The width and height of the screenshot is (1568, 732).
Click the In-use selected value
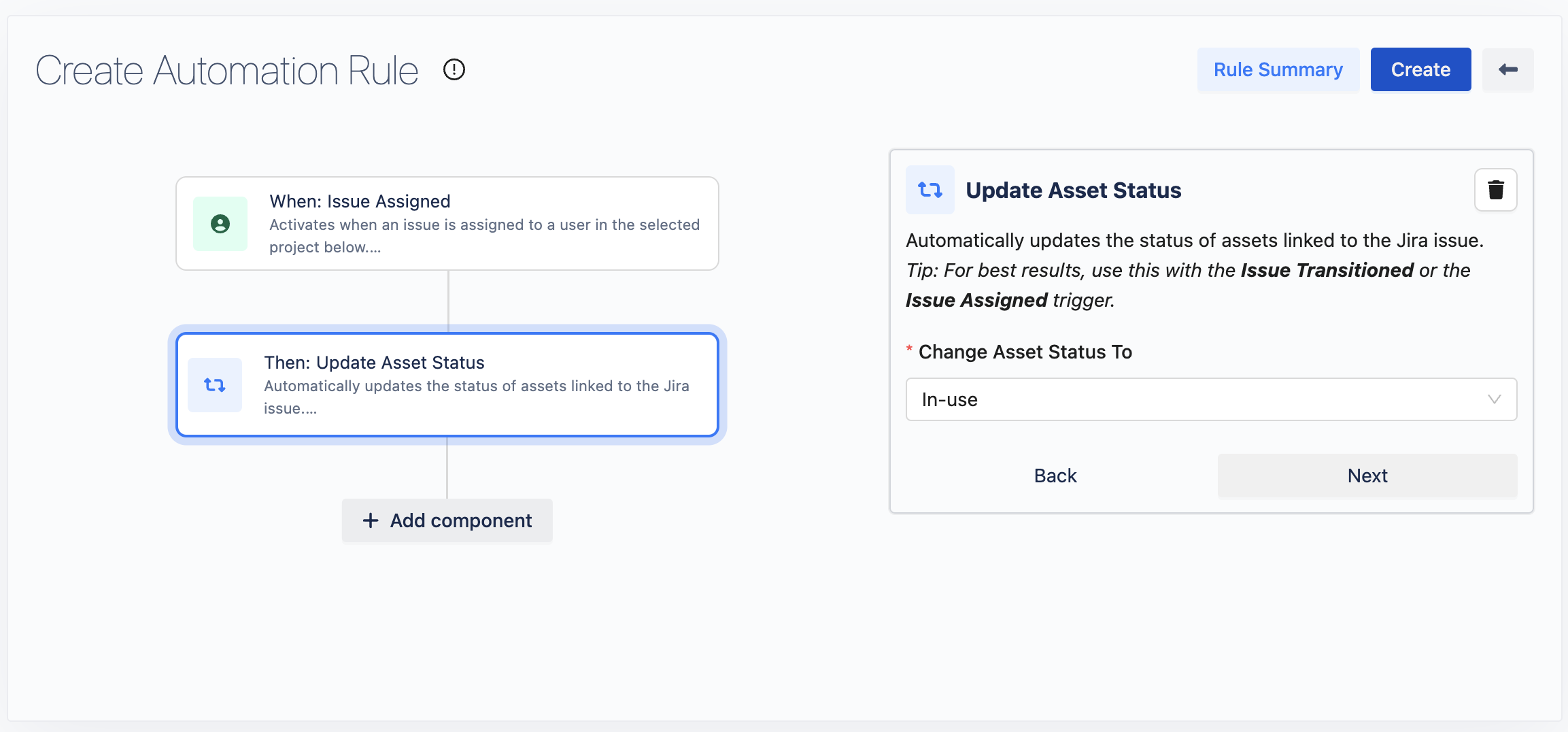point(950,399)
